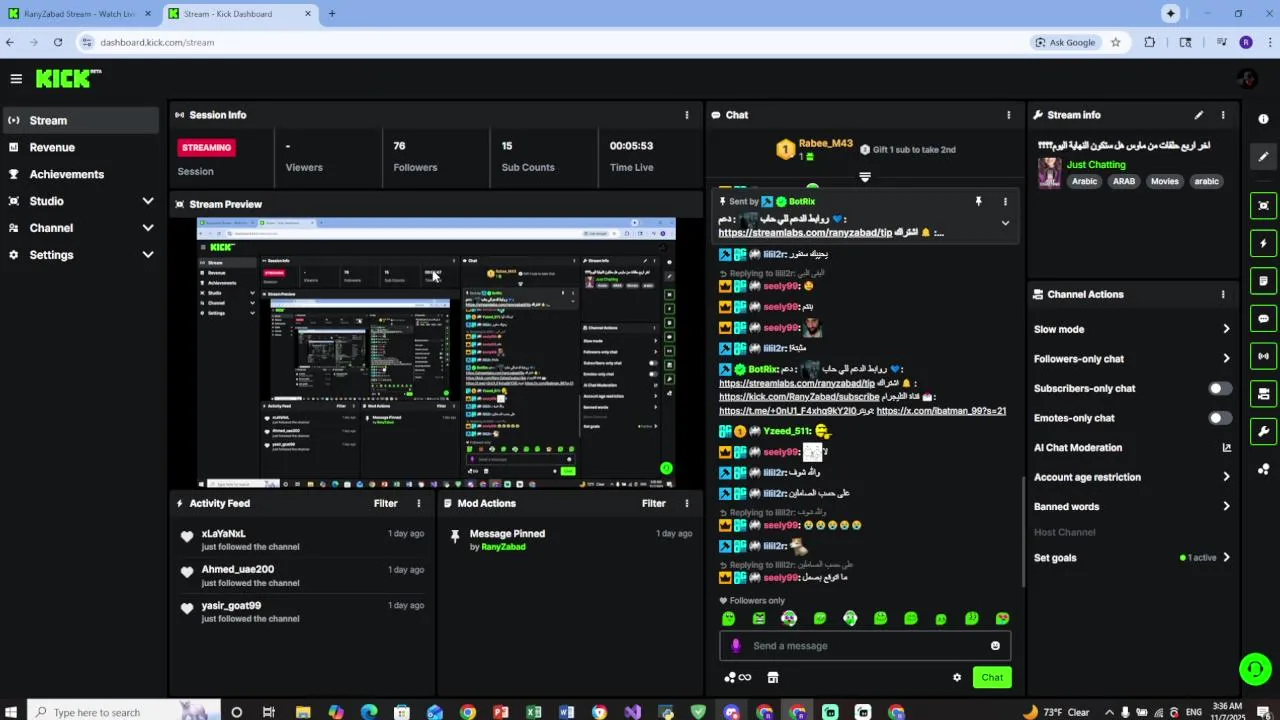Select the first green quick emote
The width and height of the screenshot is (1280, 720).
[728, 619]
